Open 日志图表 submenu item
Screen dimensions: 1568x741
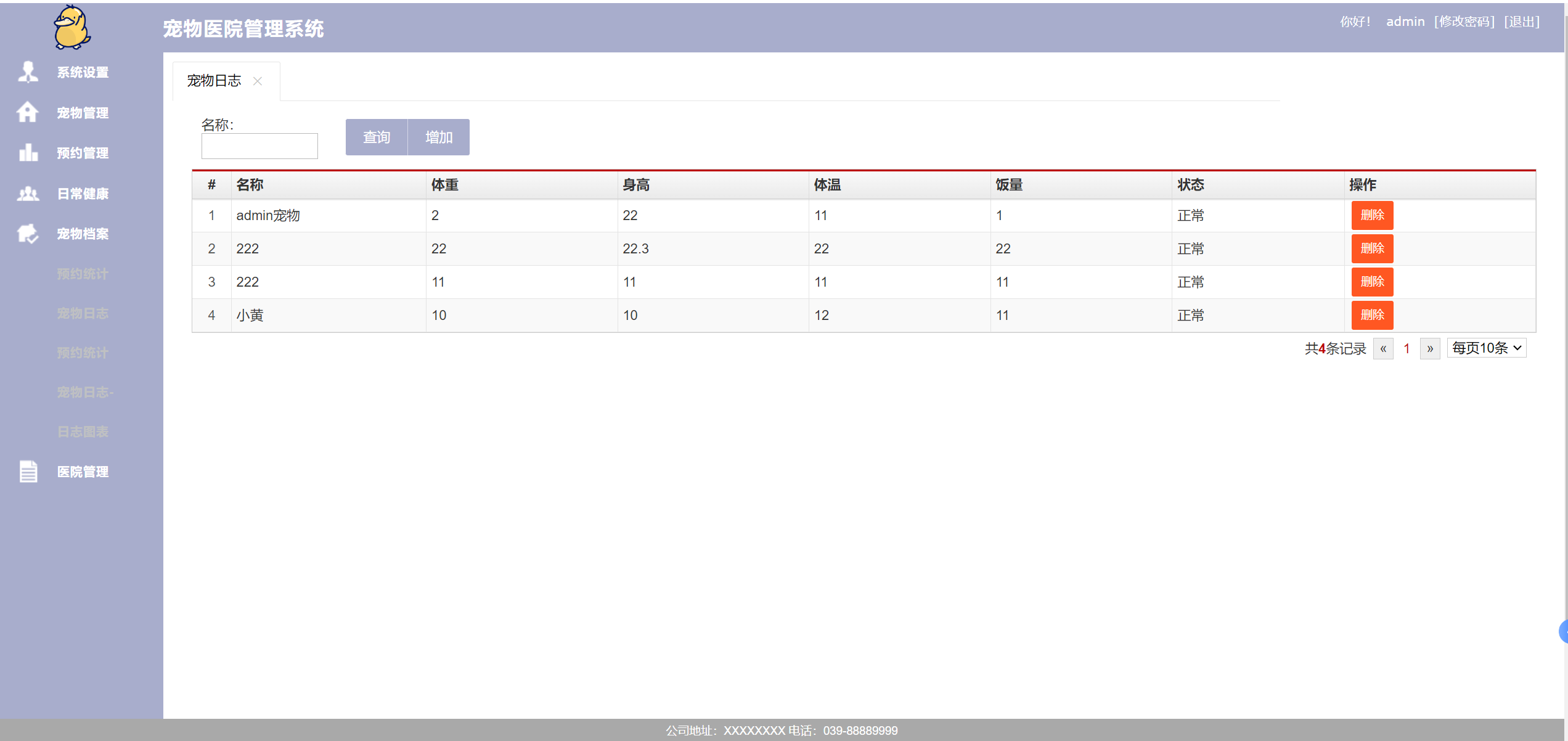[x=83, y=432]
